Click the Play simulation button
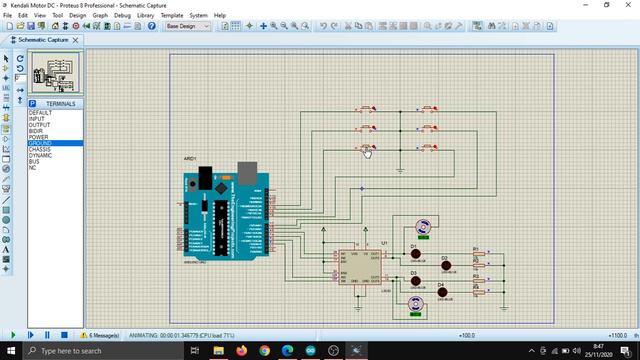Viewport: 640px width, 360px height. tap(13, 335)
